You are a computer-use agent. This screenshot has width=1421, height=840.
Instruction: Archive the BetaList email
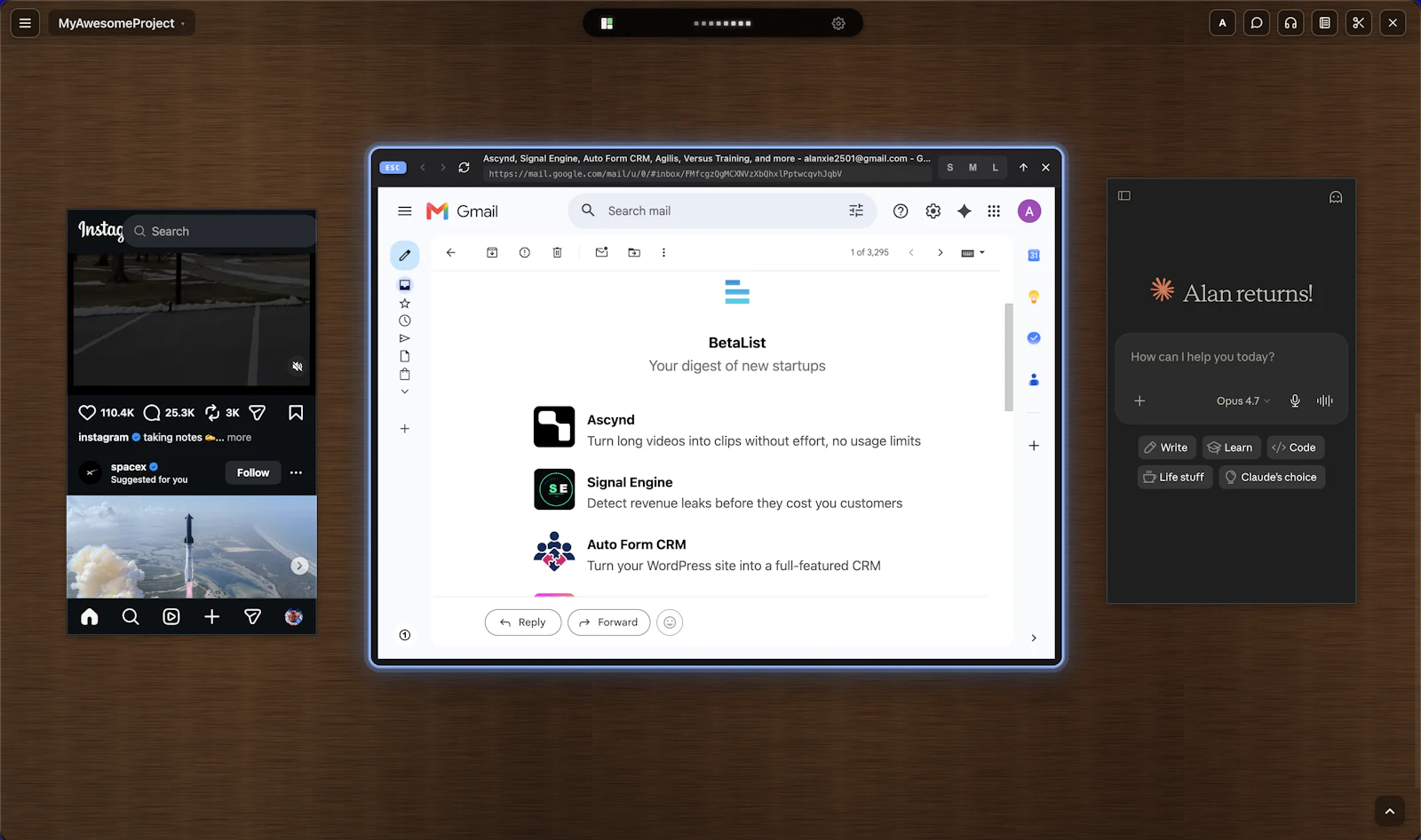pyautogui.click(x=492, y=253)
